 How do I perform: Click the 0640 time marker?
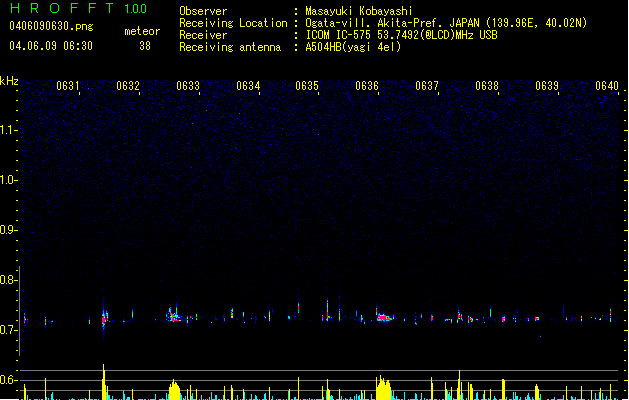607,85
